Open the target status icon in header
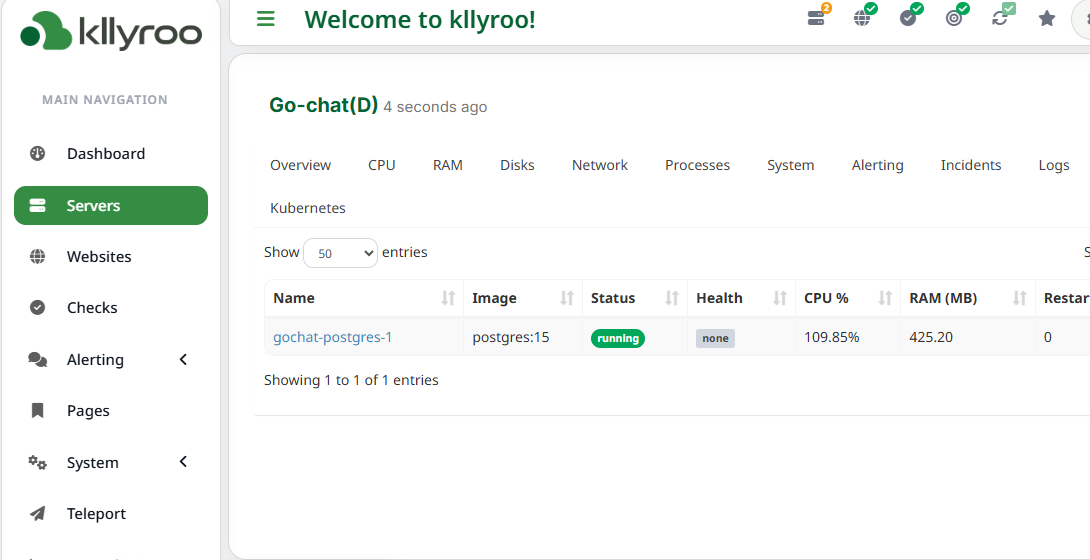Viewport: 1090px width, 560px height. pos(954,19)
